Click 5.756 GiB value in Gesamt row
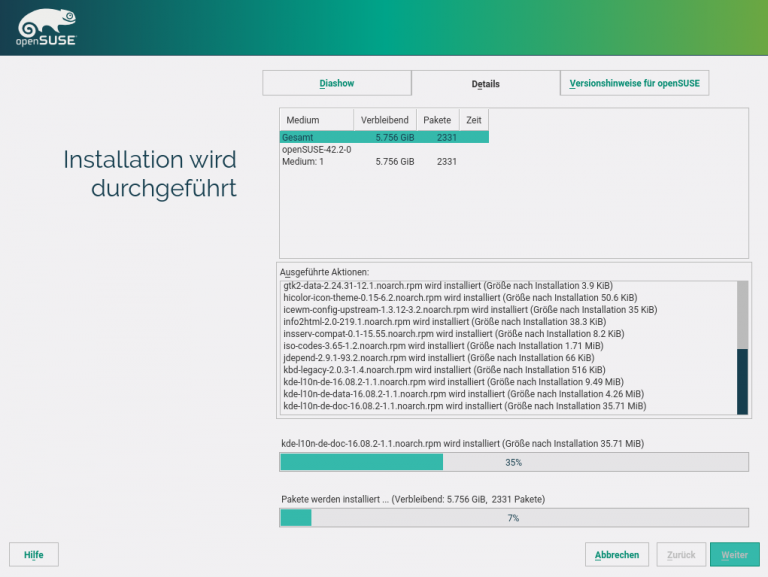Image resolution: width=768 pixels, height=577 pixels. click(x=395, y=138)
